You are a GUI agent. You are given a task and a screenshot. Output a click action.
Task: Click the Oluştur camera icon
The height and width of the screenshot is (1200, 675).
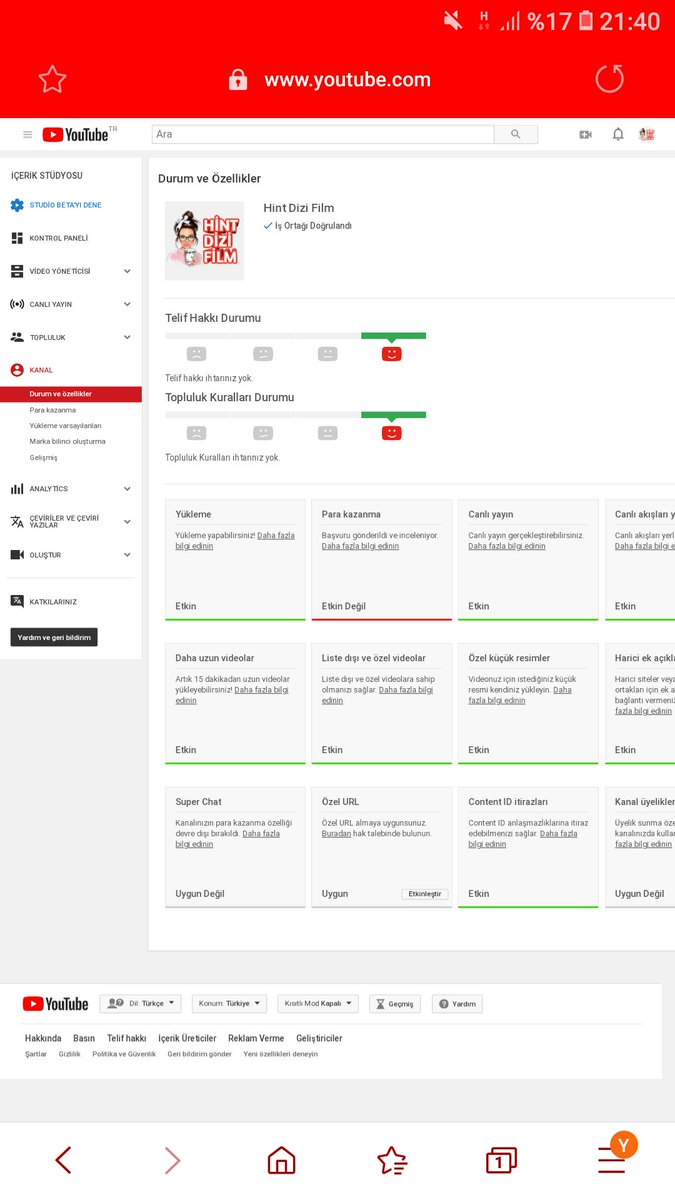click(17, 555)
